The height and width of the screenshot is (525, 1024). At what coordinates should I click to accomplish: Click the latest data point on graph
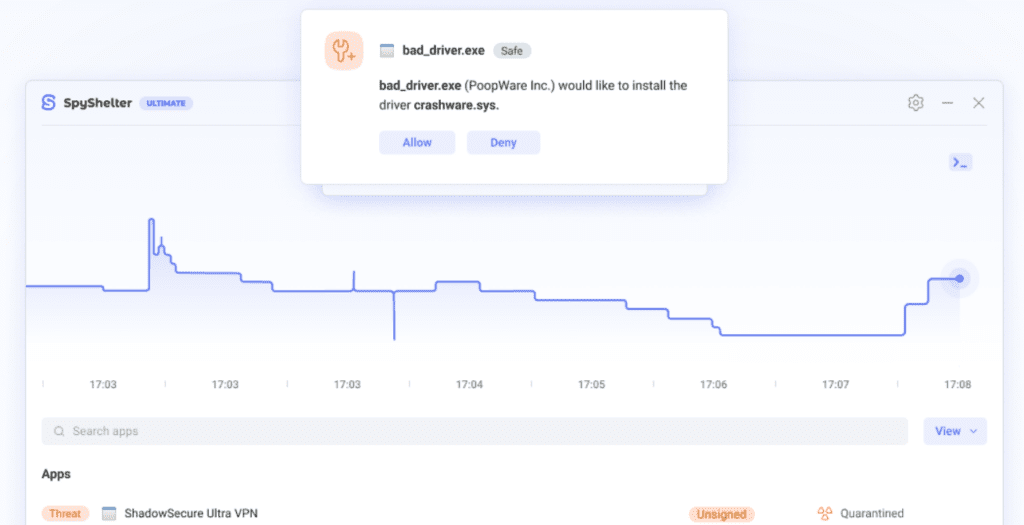pyautogui.click(x=959, y=278)
